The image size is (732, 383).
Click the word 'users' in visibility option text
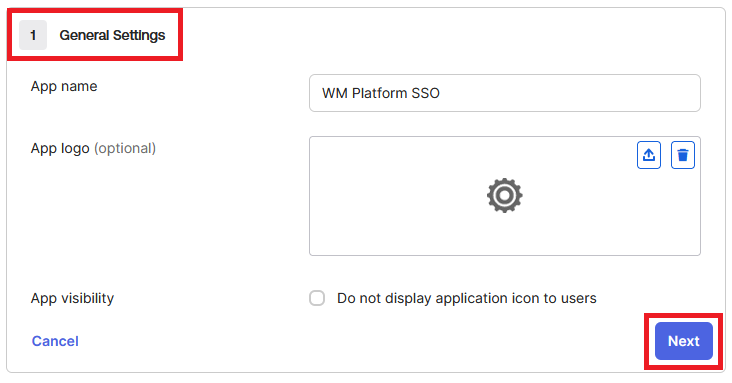(x=578, y=298)
